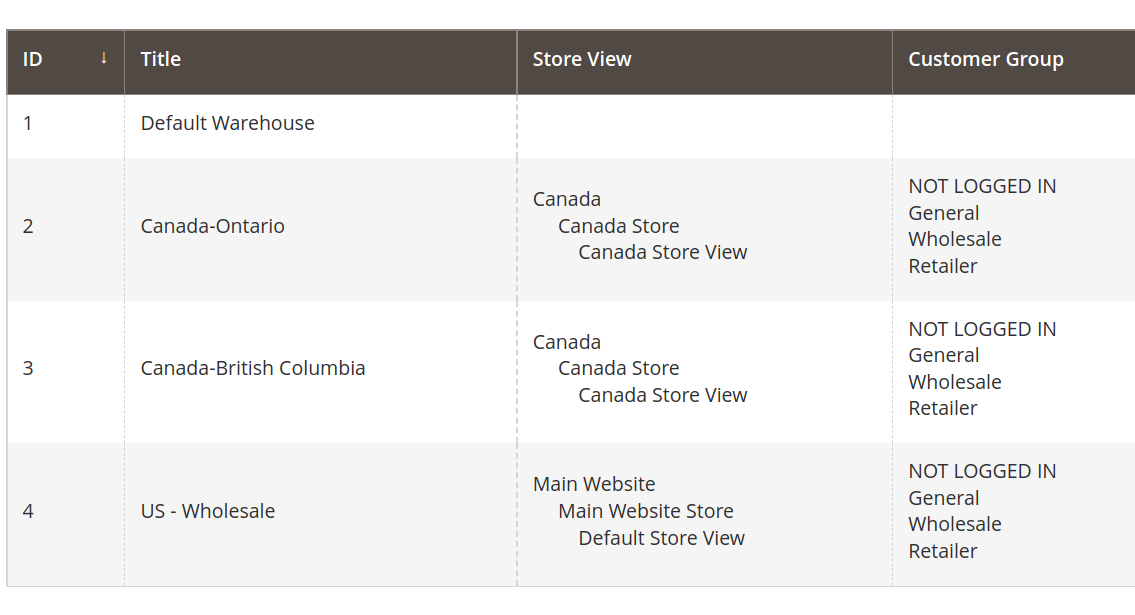Open the US - Wholesale row
1135x615 pixels.
(571, 514)
